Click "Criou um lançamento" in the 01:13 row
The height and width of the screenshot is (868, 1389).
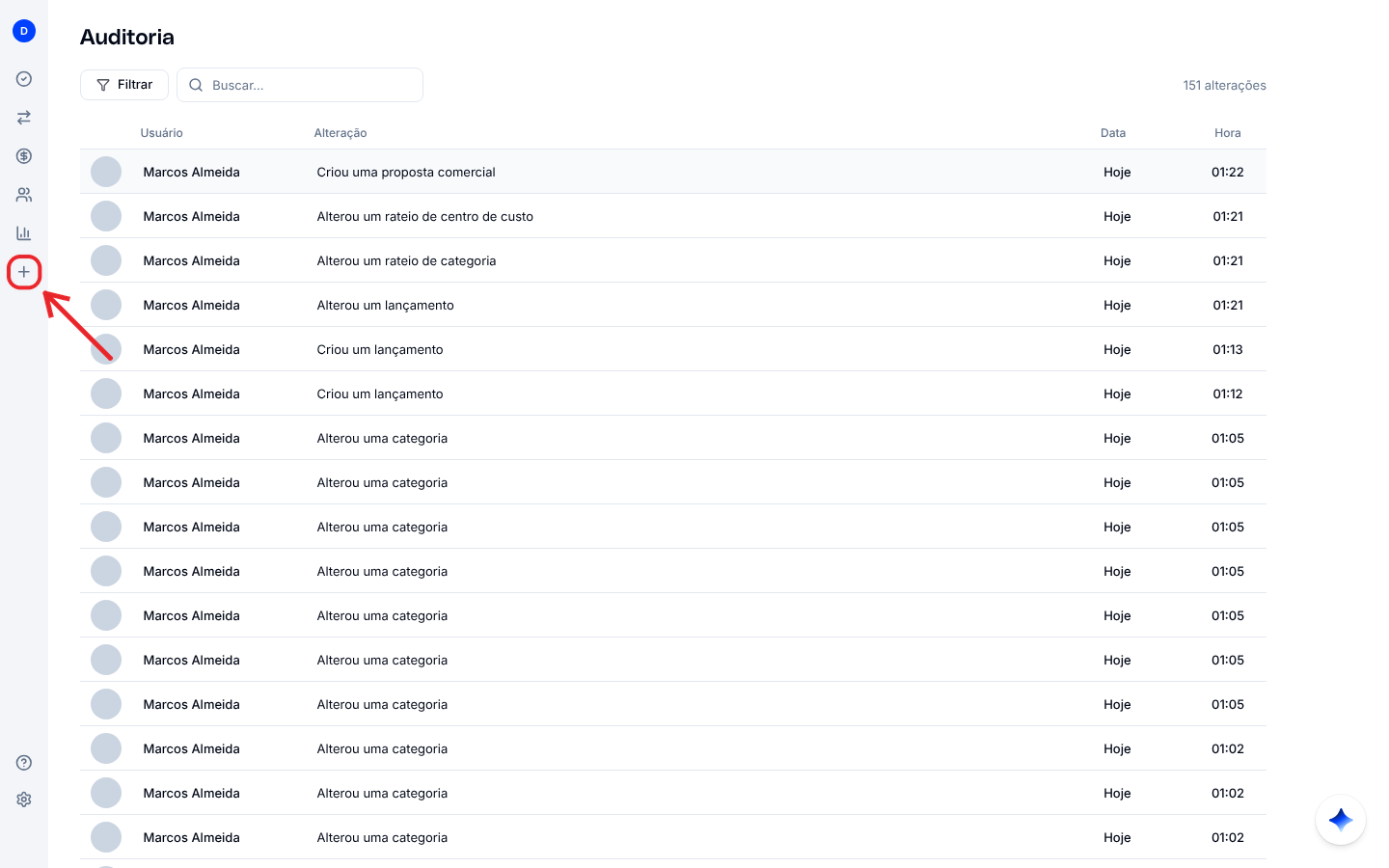[x=380, y=349]
